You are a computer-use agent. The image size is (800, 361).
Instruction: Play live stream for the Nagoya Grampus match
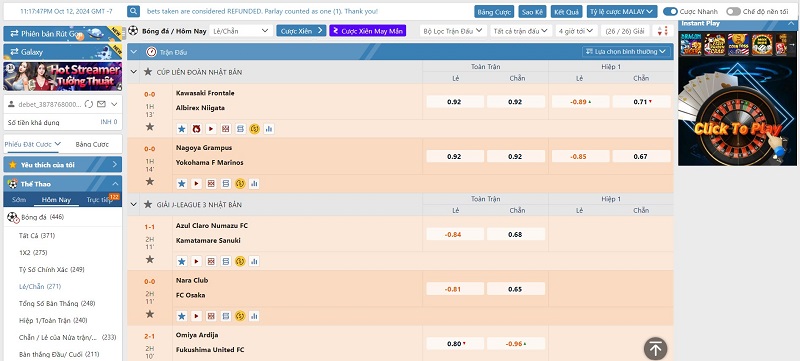(196, 184)
